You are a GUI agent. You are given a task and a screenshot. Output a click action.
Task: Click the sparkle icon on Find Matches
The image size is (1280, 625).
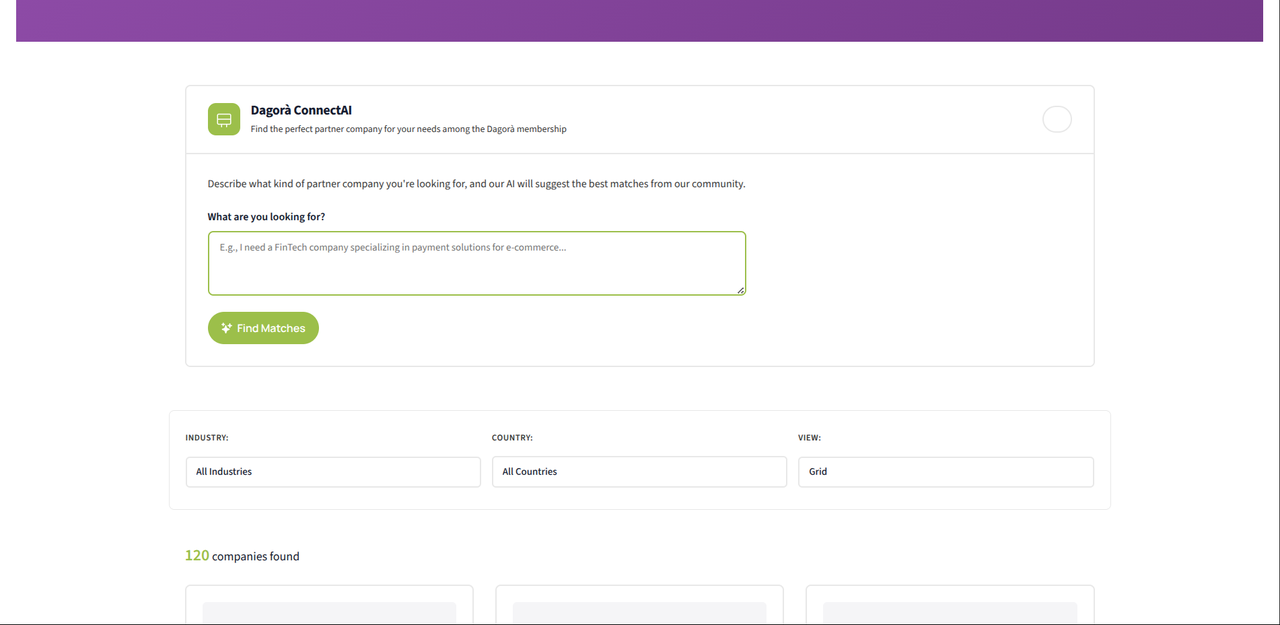pos(226,328)
